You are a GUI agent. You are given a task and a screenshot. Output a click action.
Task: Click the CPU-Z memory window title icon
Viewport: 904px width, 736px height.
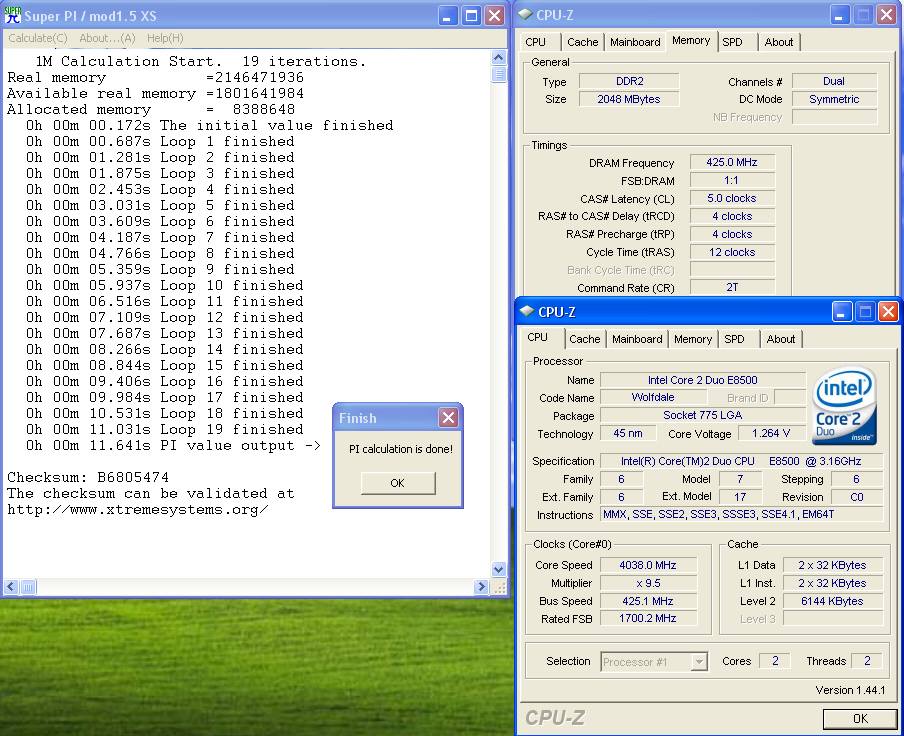click(x=525, y=14)
